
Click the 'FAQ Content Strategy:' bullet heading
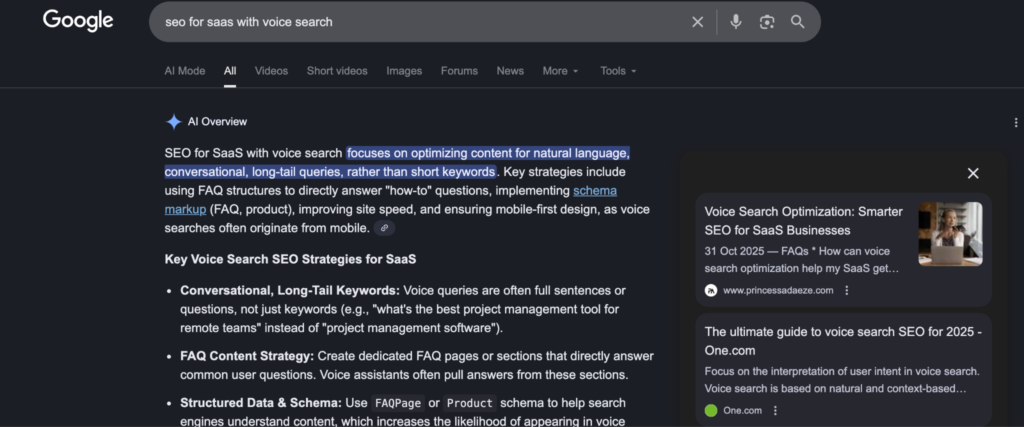click(x=247, y=356)
